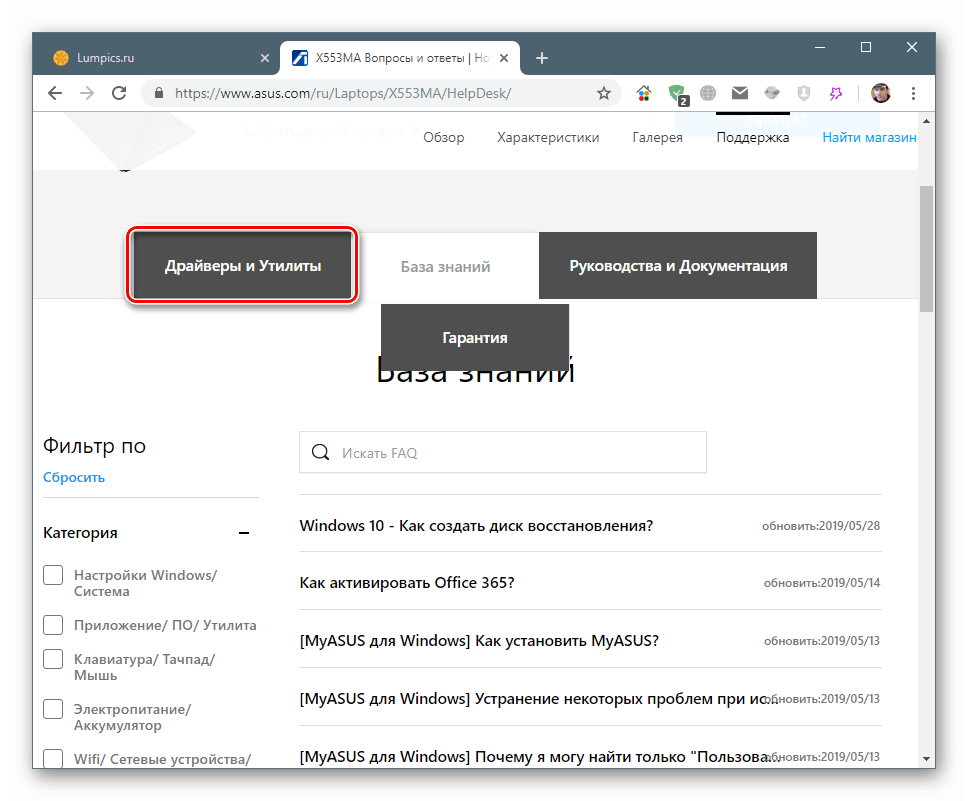Click the vertical scrollbar thumb
Screen dimensions: 968x801
pyautogui.click(x=926, y=248)
